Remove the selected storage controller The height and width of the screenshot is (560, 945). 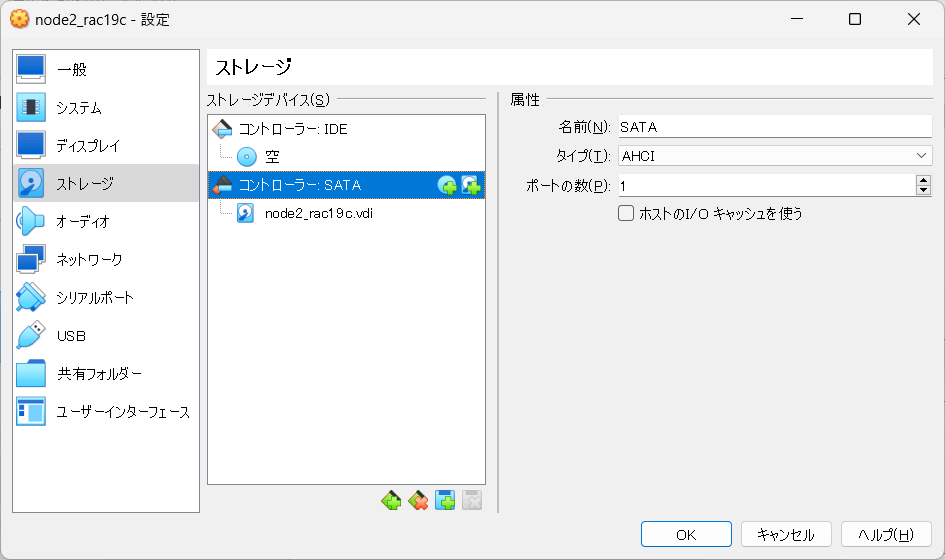pyautogui.click(x=418, y=500)
